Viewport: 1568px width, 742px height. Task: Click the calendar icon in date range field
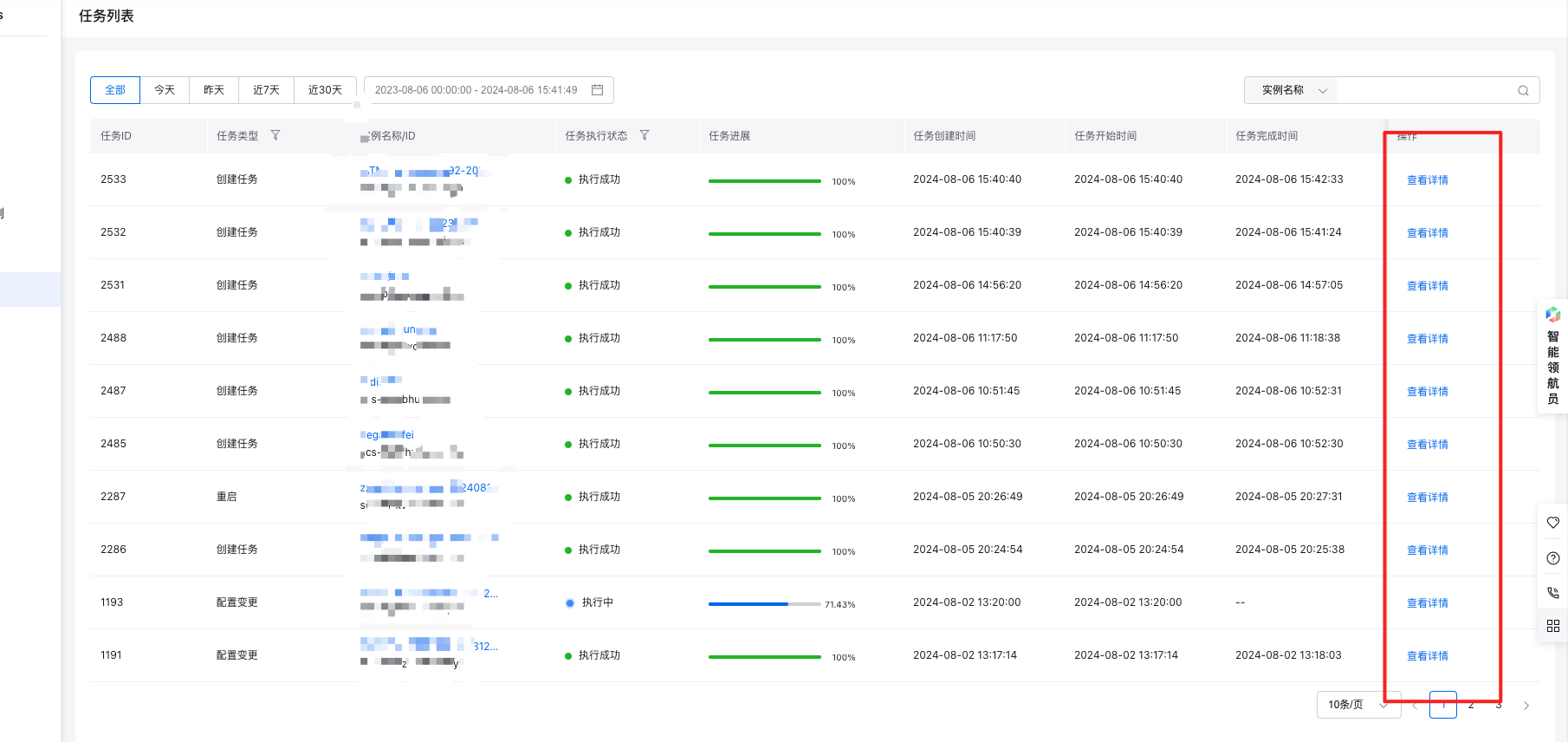point(597,90)
